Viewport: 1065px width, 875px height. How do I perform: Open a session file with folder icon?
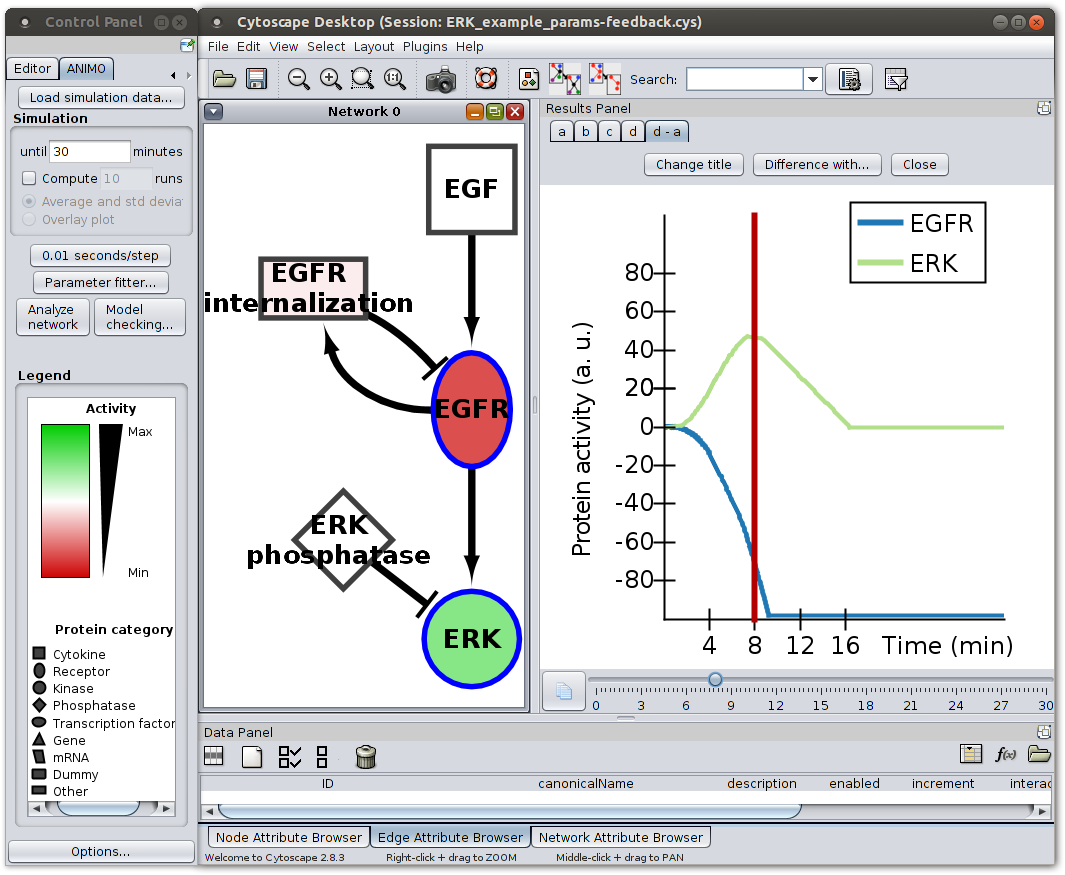[x=224, y=79]
